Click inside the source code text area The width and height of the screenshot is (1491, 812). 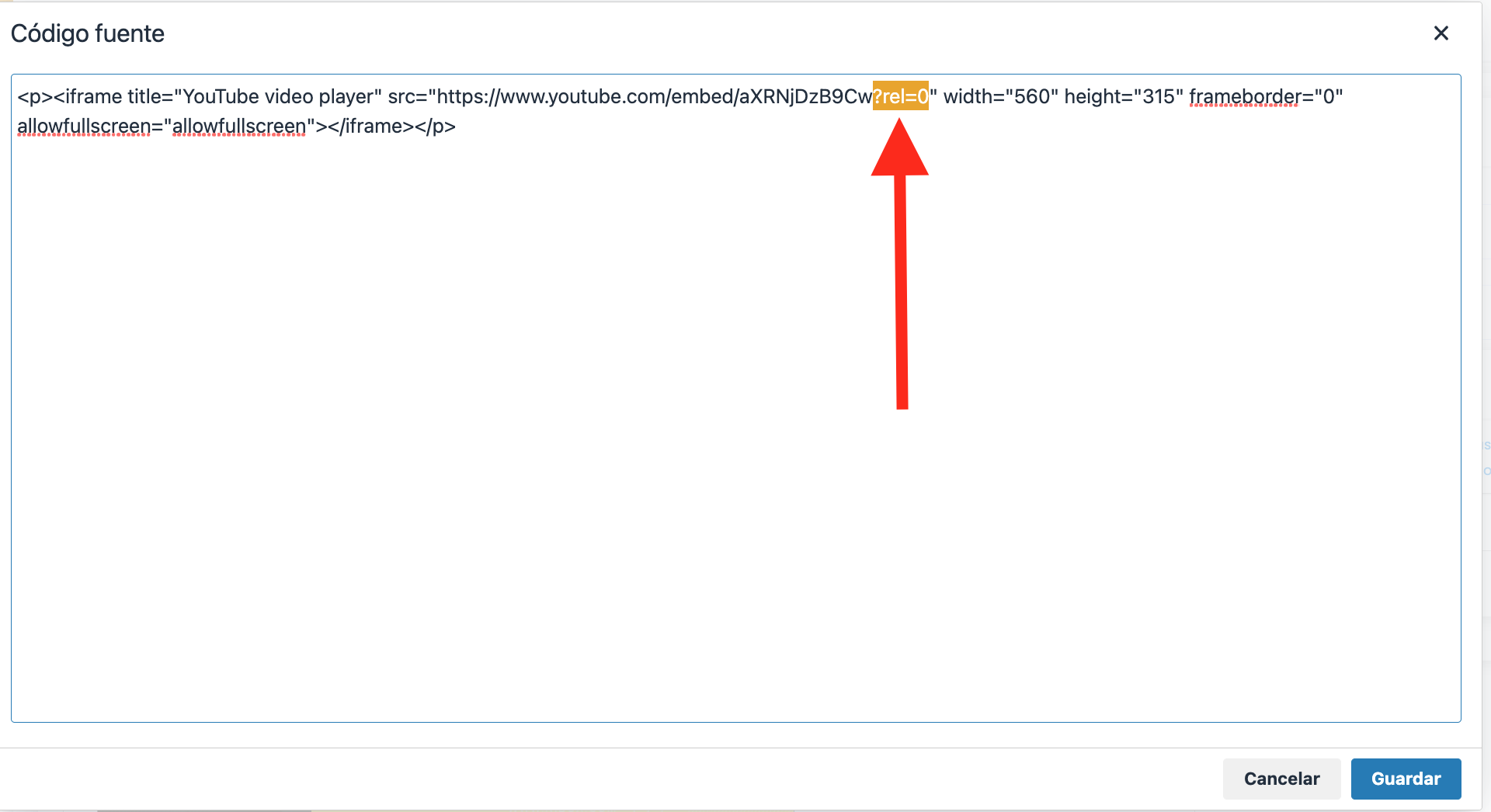coord(735,398)
